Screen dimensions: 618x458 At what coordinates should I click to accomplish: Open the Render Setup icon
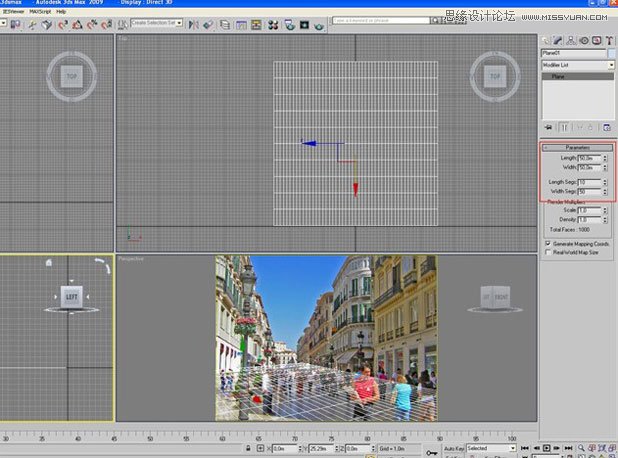tap(289, 25)
